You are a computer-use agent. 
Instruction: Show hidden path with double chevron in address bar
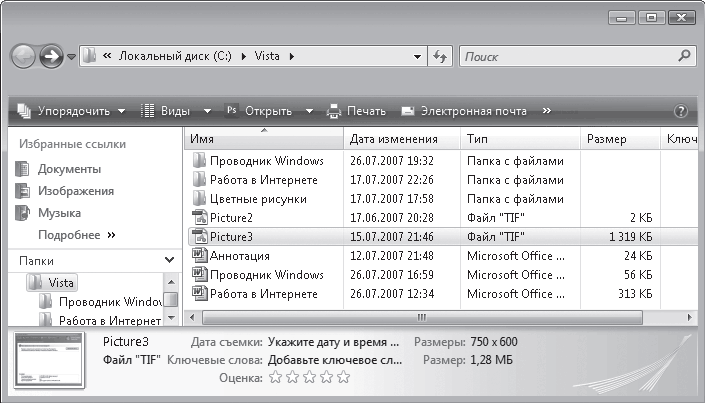[x=107, y=56]
